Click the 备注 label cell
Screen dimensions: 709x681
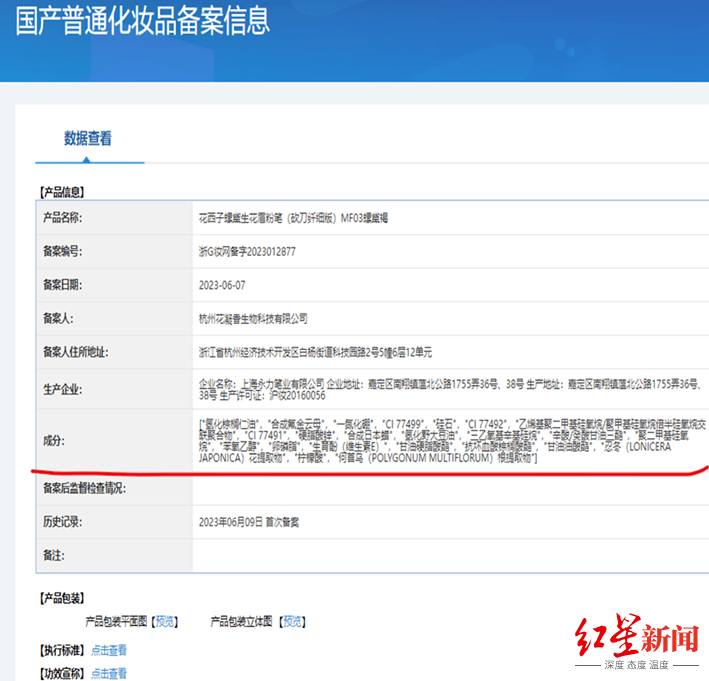(x=114, y=555)
